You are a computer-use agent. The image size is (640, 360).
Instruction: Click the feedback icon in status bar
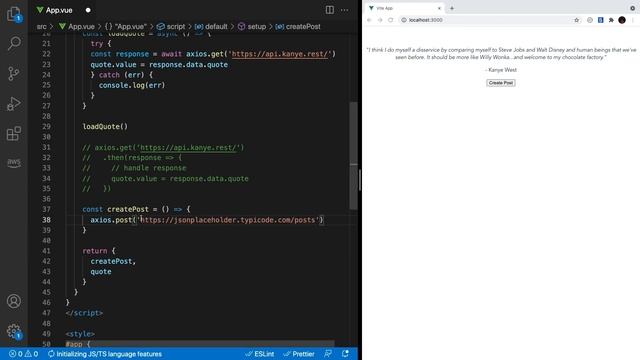[328, 354]
